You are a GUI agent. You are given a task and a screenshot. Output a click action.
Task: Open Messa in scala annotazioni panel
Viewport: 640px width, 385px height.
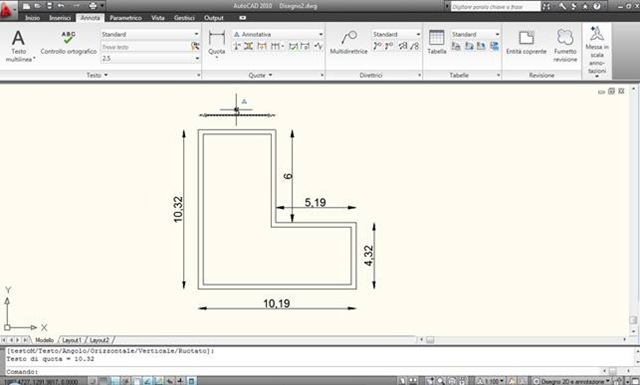597,51
